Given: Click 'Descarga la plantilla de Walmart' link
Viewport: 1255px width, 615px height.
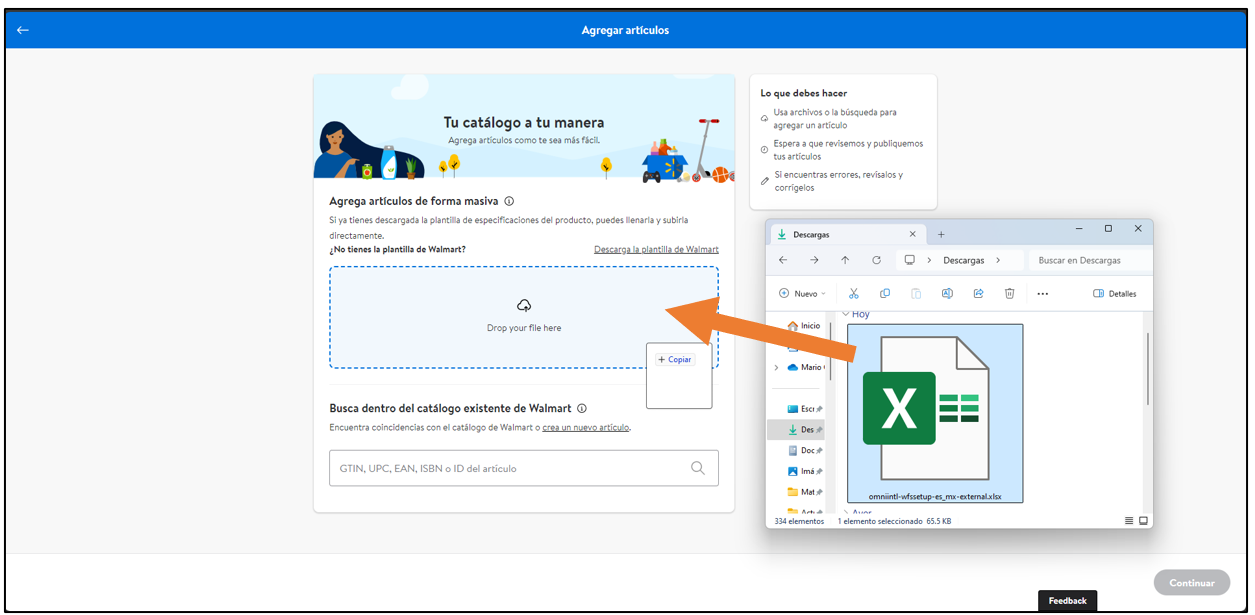Looking at the screenshot, I should (x=656, y=249).
